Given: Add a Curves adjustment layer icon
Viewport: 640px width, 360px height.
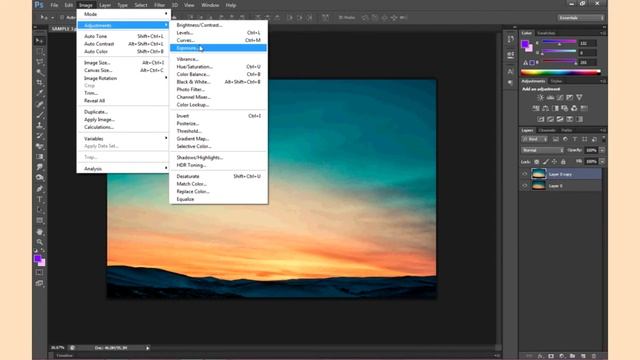Looking at the screenshot, I should point(560,98).
